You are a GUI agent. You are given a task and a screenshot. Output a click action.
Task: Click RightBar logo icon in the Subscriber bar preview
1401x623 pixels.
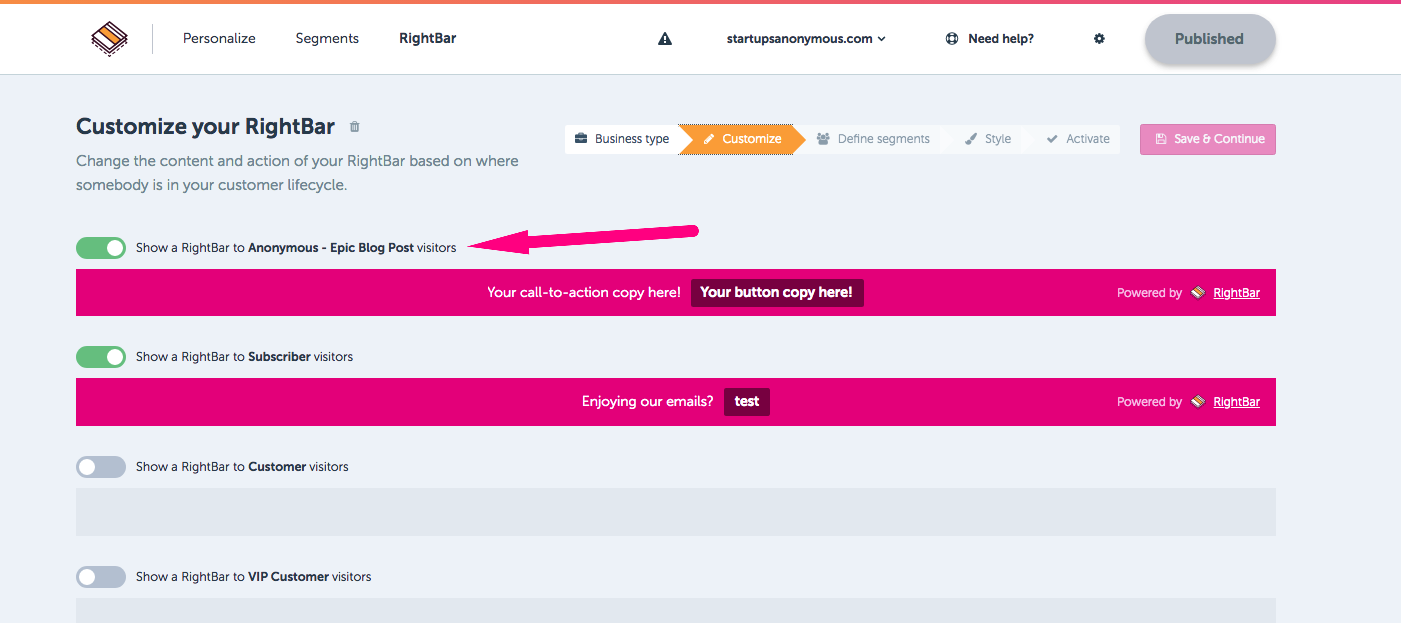pyautogui.click(x=1198, y=402)
